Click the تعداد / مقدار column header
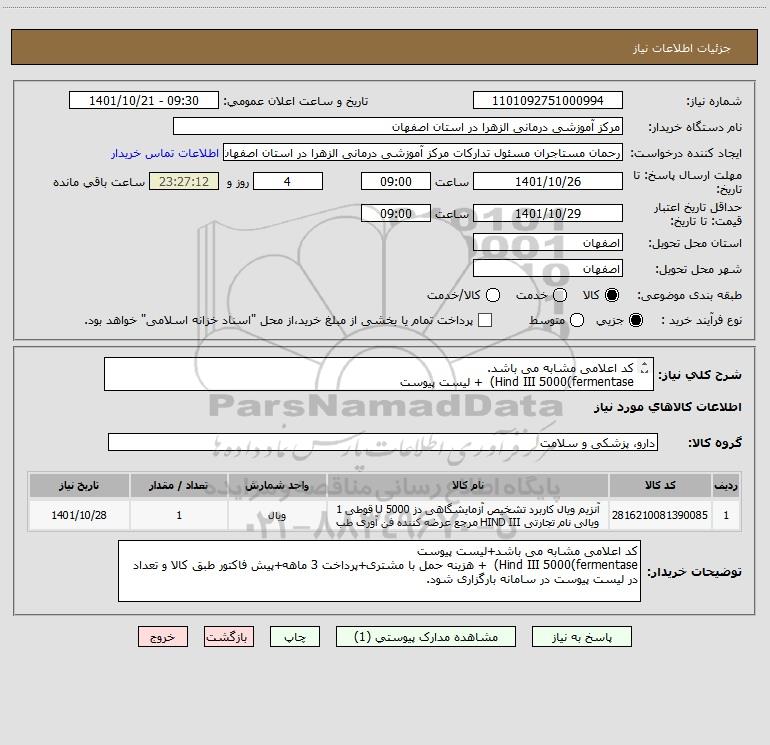This screenshot has width=770, height=745. point(179,485)
